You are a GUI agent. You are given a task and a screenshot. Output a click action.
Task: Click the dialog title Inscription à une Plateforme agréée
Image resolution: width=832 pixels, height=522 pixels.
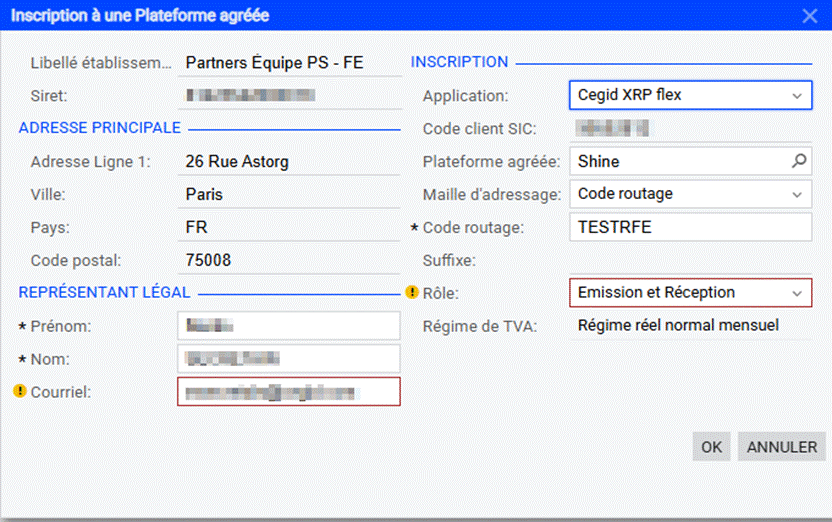point(140,15)
